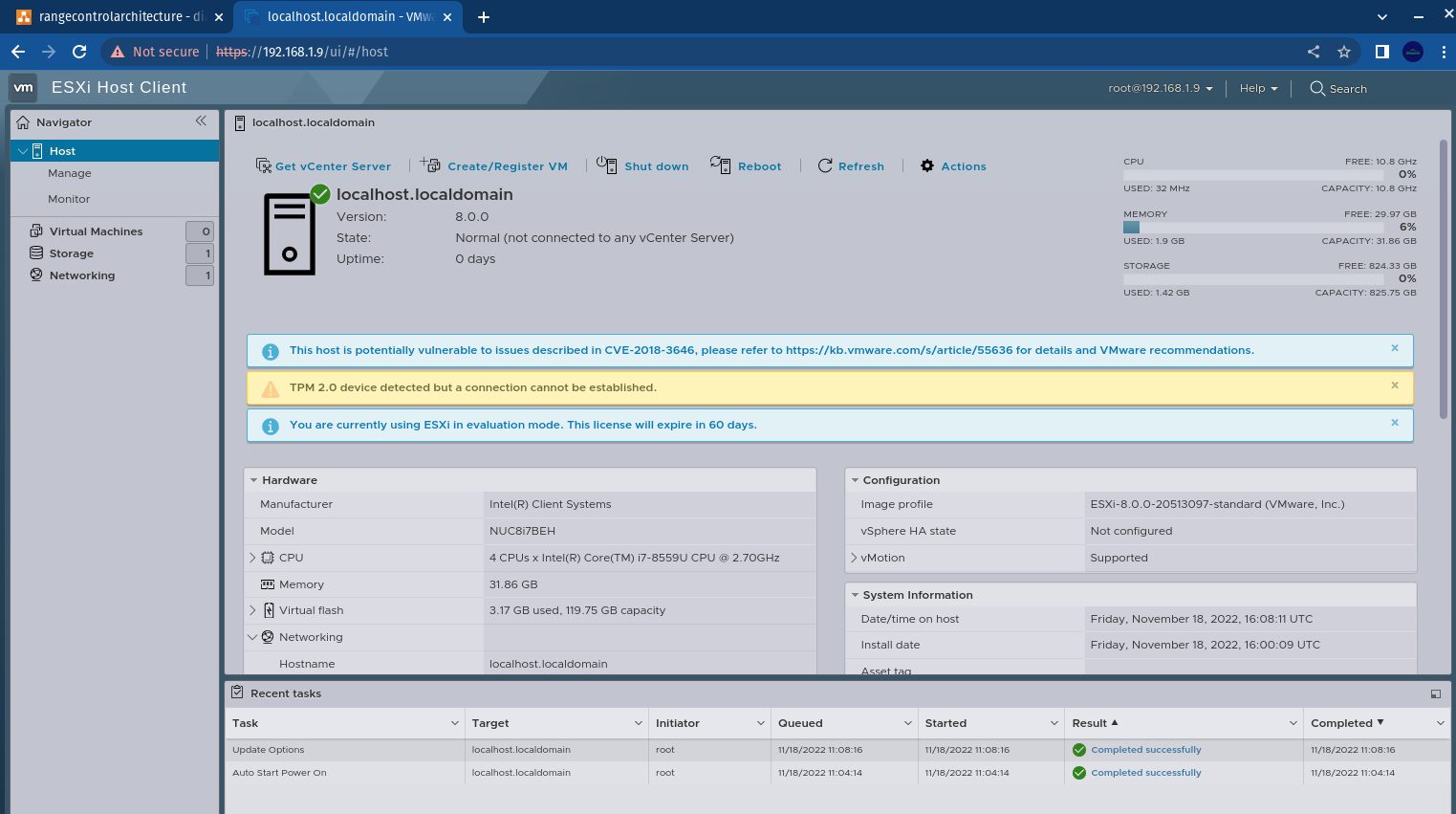The width and height of the screenshot is (1456, 814).
Task: Click the main content vertical scrollbar
Action: [1444, 279]
